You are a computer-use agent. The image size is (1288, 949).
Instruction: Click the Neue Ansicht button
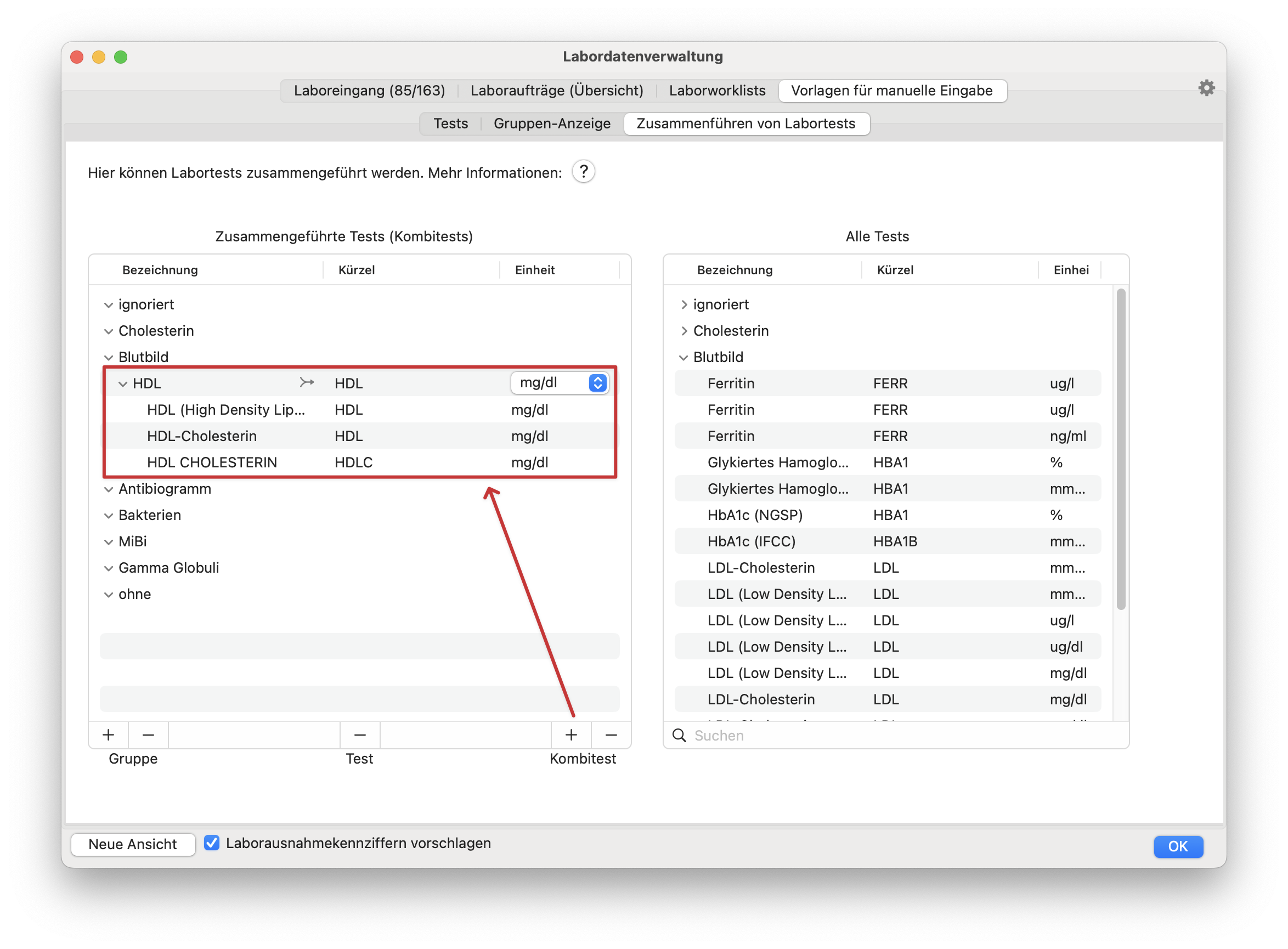(x=133, y=844)
